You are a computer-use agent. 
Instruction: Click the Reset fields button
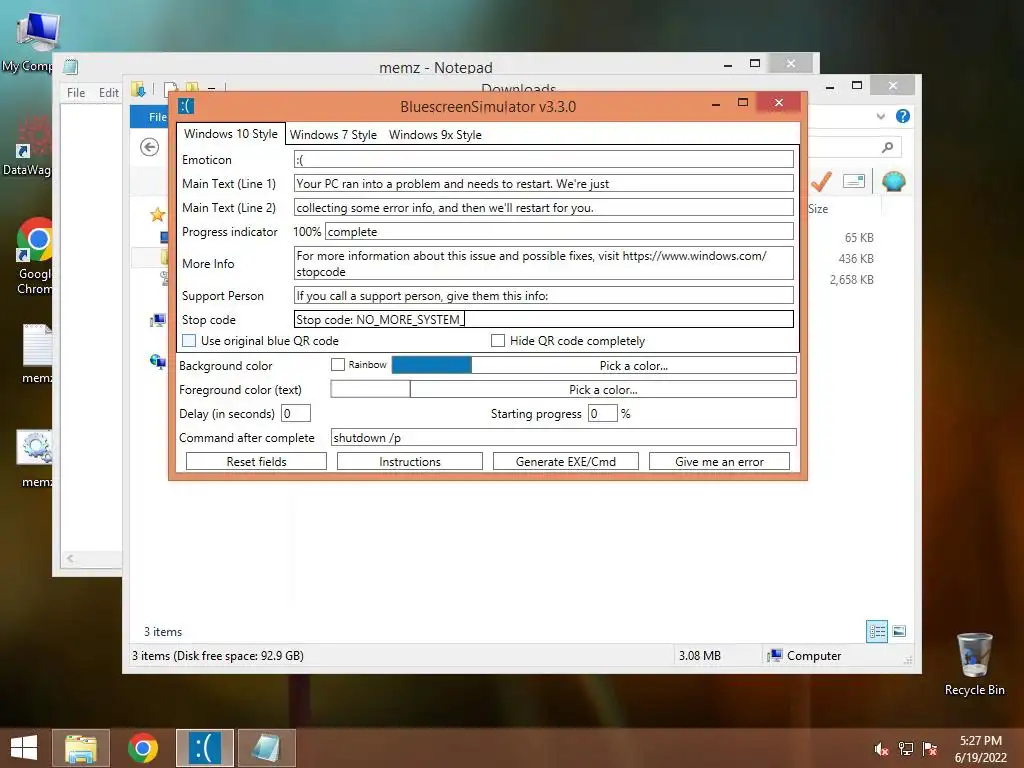[256, 461]
